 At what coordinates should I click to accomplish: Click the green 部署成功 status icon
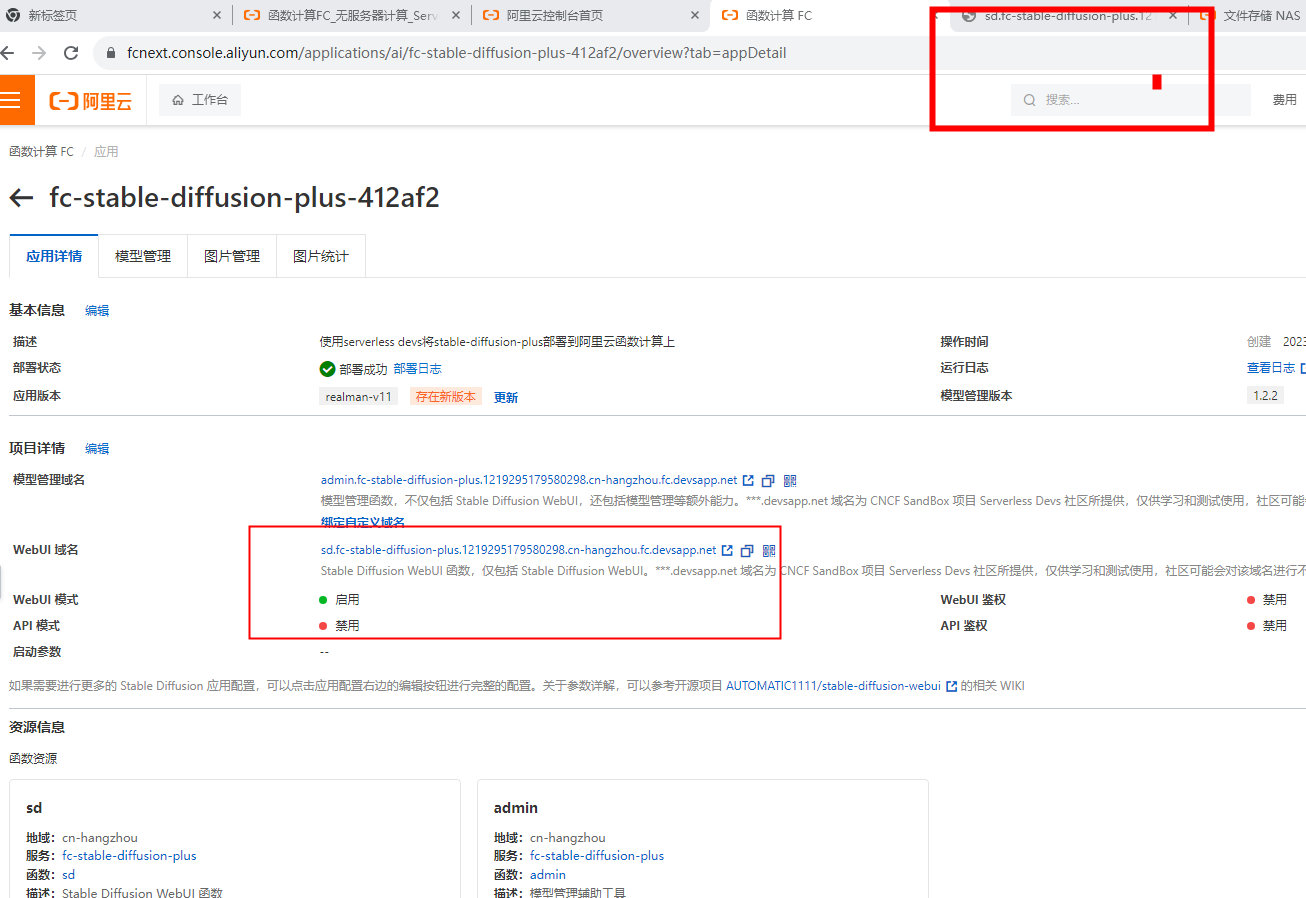pyautogui.click(x=327, y=369)
